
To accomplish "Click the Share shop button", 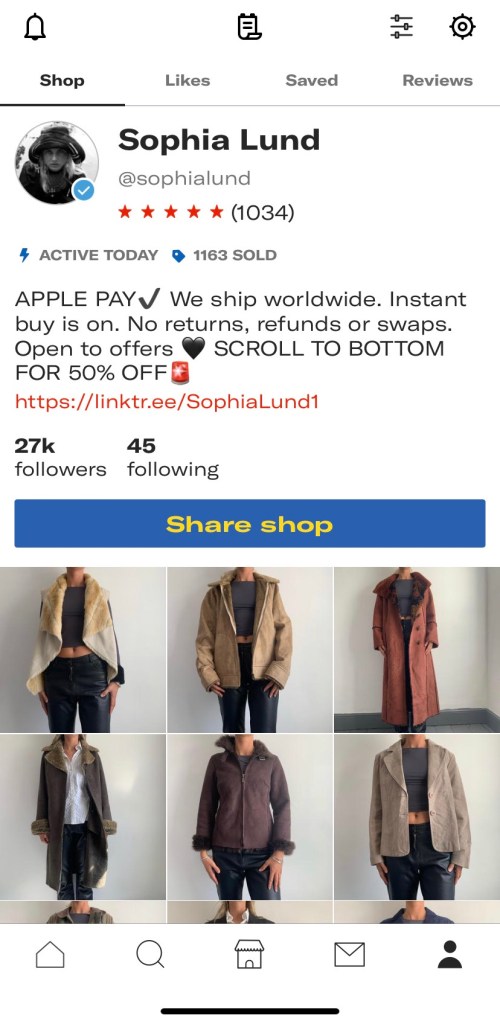I will pos(250,524).
